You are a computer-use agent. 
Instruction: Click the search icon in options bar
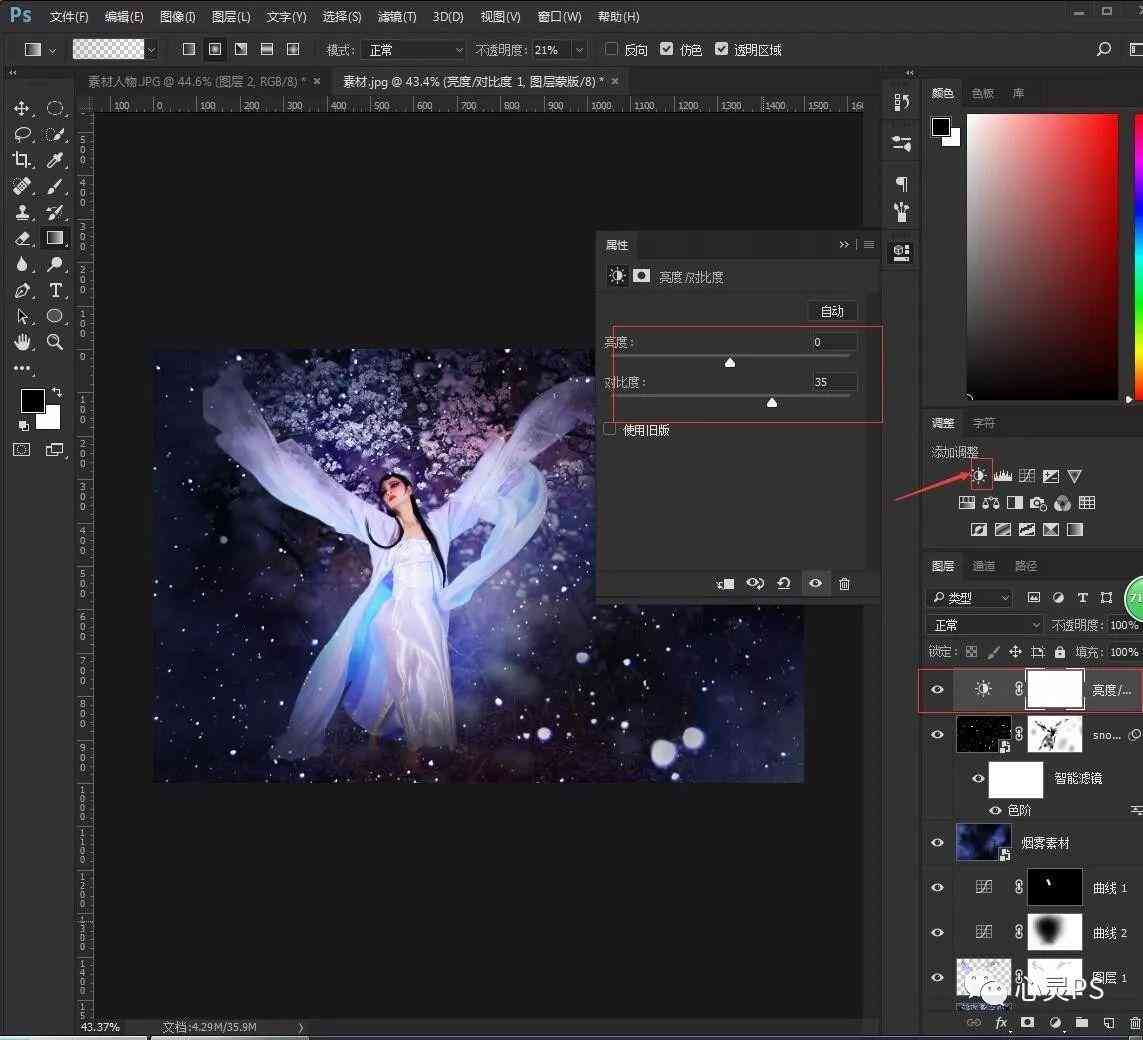coord(1104,49)
